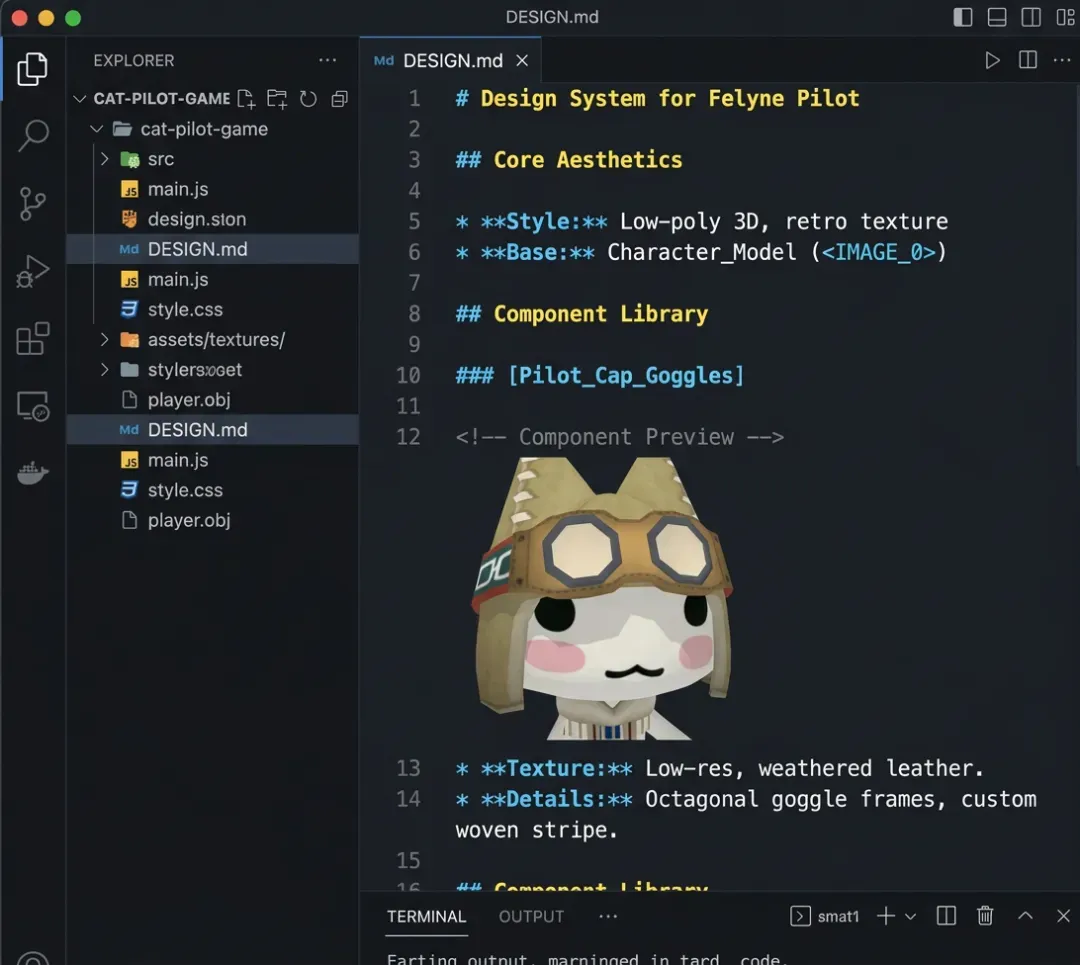This screenshot has width=1080, height=965.
Task: Split the editor to the right
Action: pos(1028,61)
